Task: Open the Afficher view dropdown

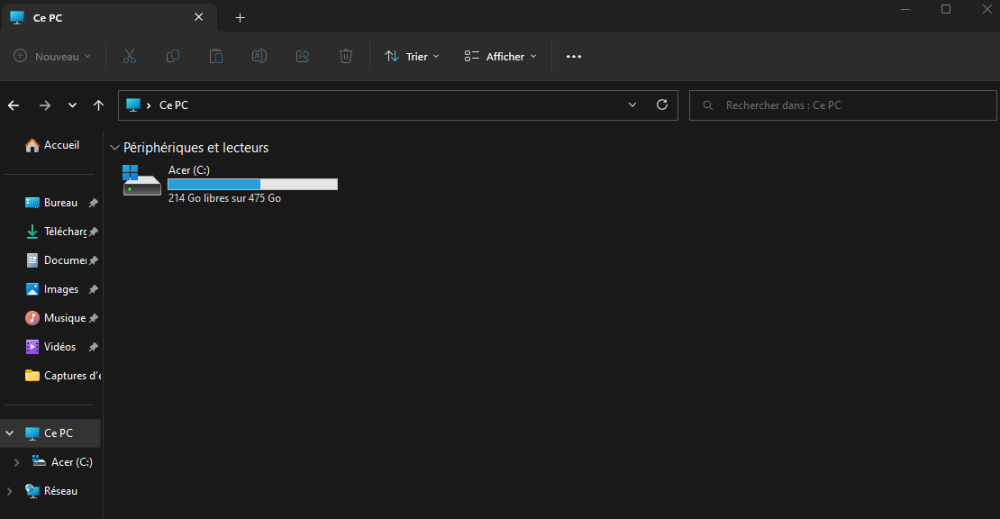Action: tap(500, 57)
